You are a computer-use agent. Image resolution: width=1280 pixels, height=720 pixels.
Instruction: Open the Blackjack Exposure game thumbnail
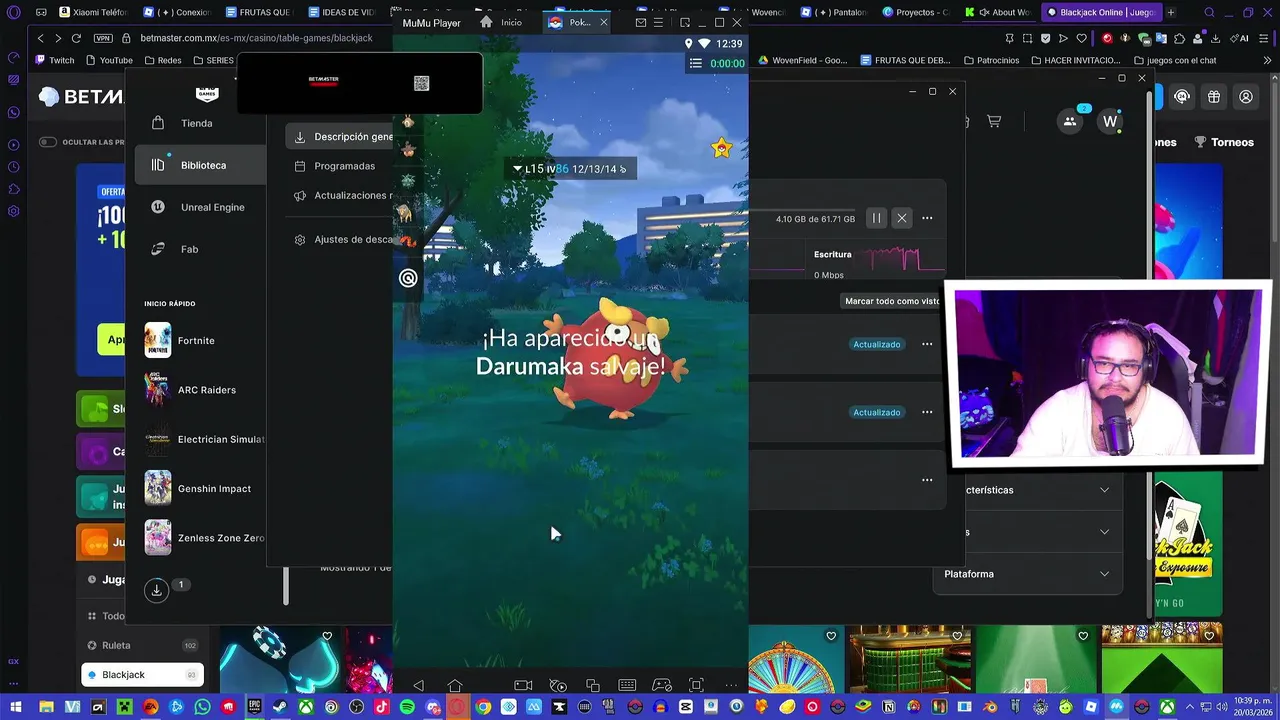point(1188,545)
